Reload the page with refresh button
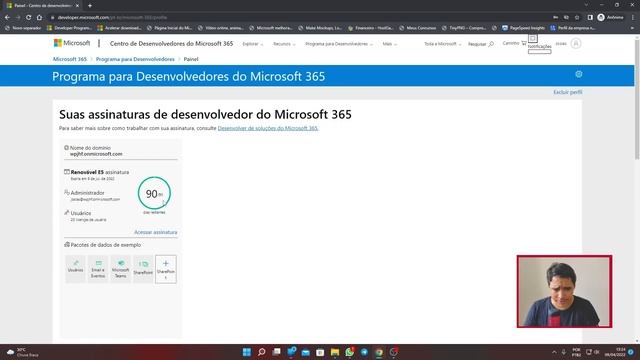This screenshot has width=640, height=360. click(28, 17)
